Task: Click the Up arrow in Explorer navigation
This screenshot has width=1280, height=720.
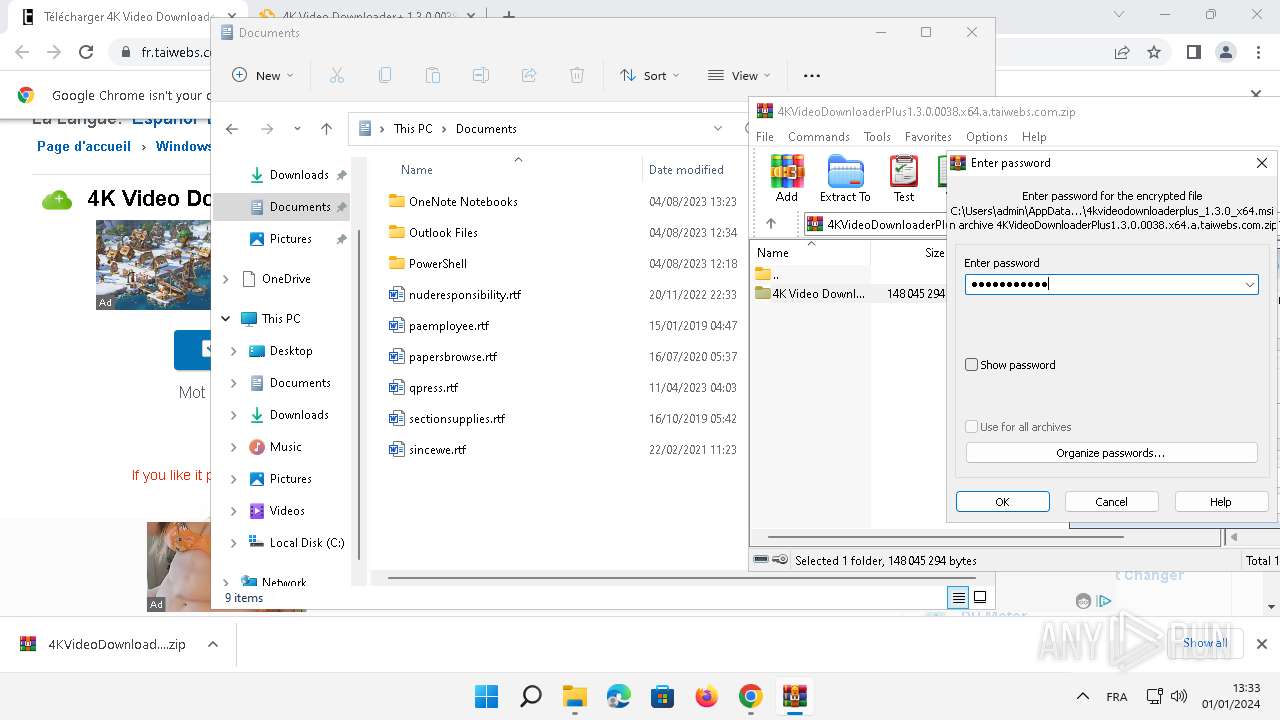Action: pyautogui.click(x=326, y=128)
